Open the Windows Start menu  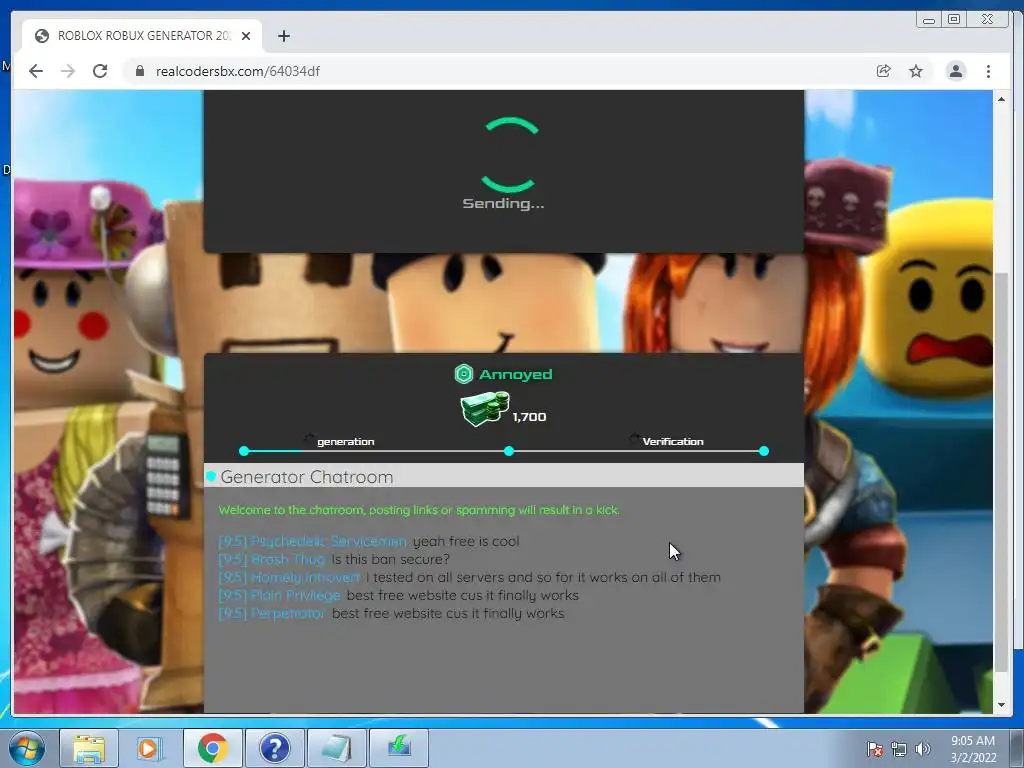(27, 748)
